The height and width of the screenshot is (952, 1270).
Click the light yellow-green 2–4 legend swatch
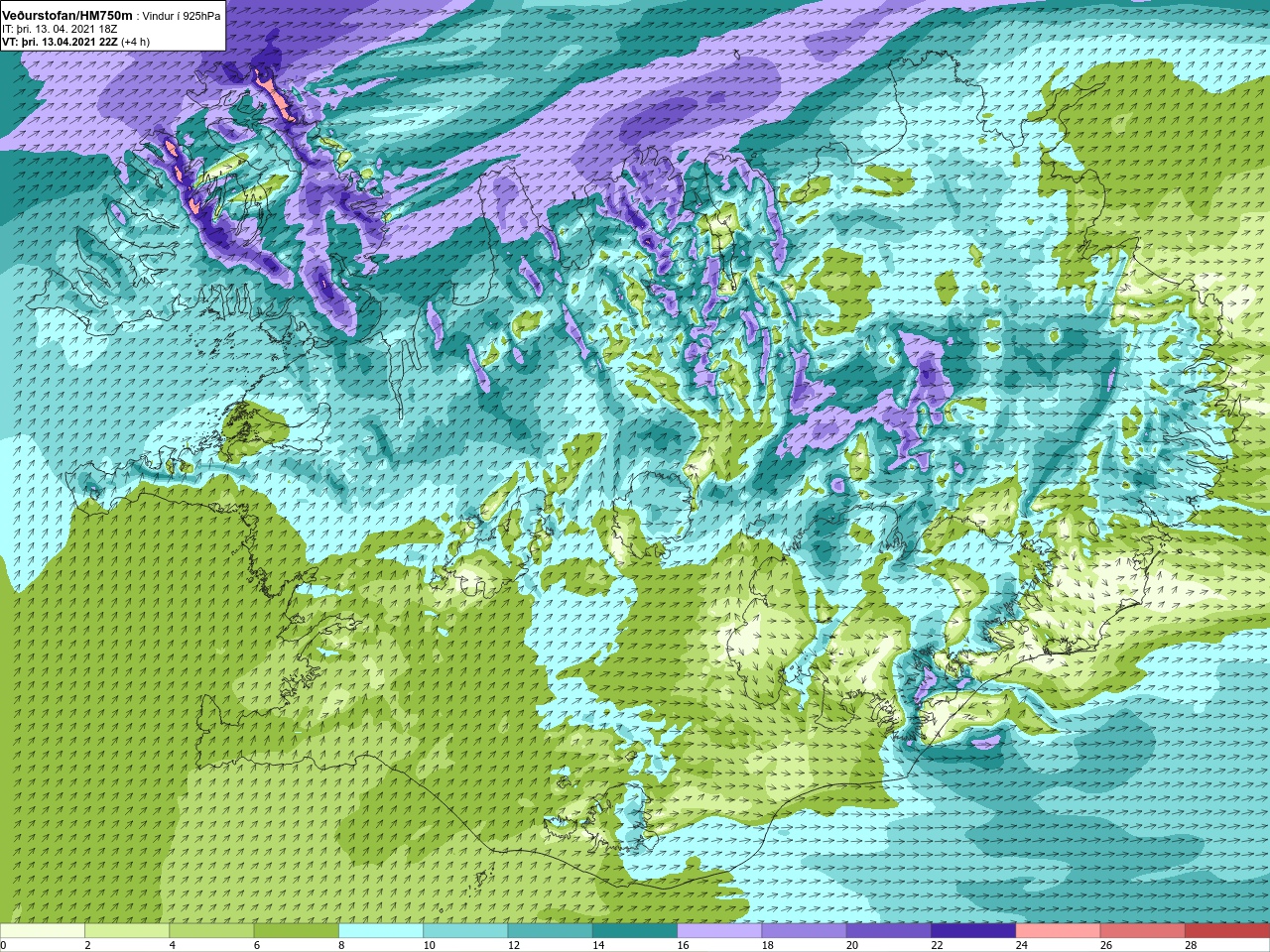[127, 931]
